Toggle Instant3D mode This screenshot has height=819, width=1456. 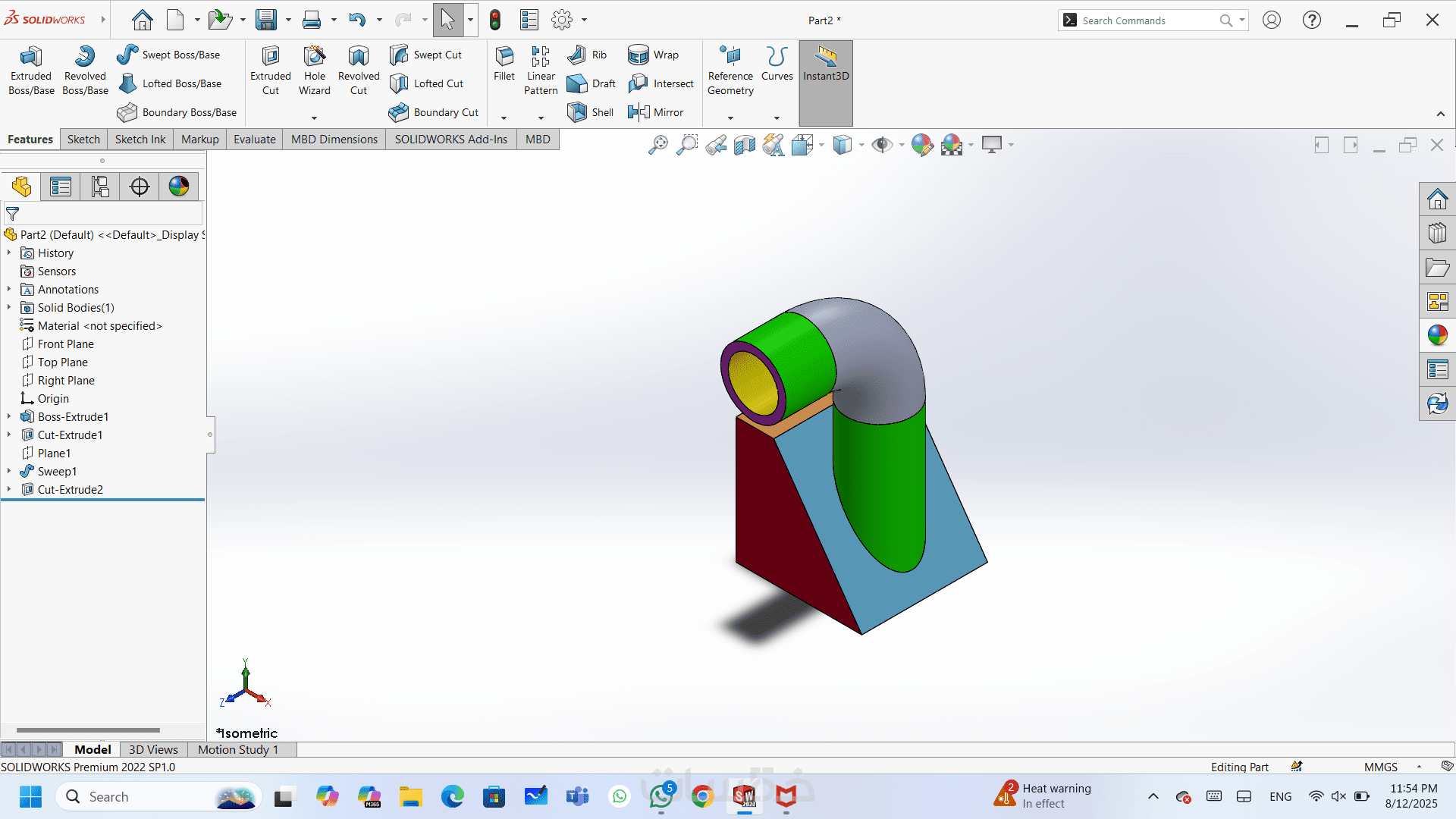[x=826, y=64]
